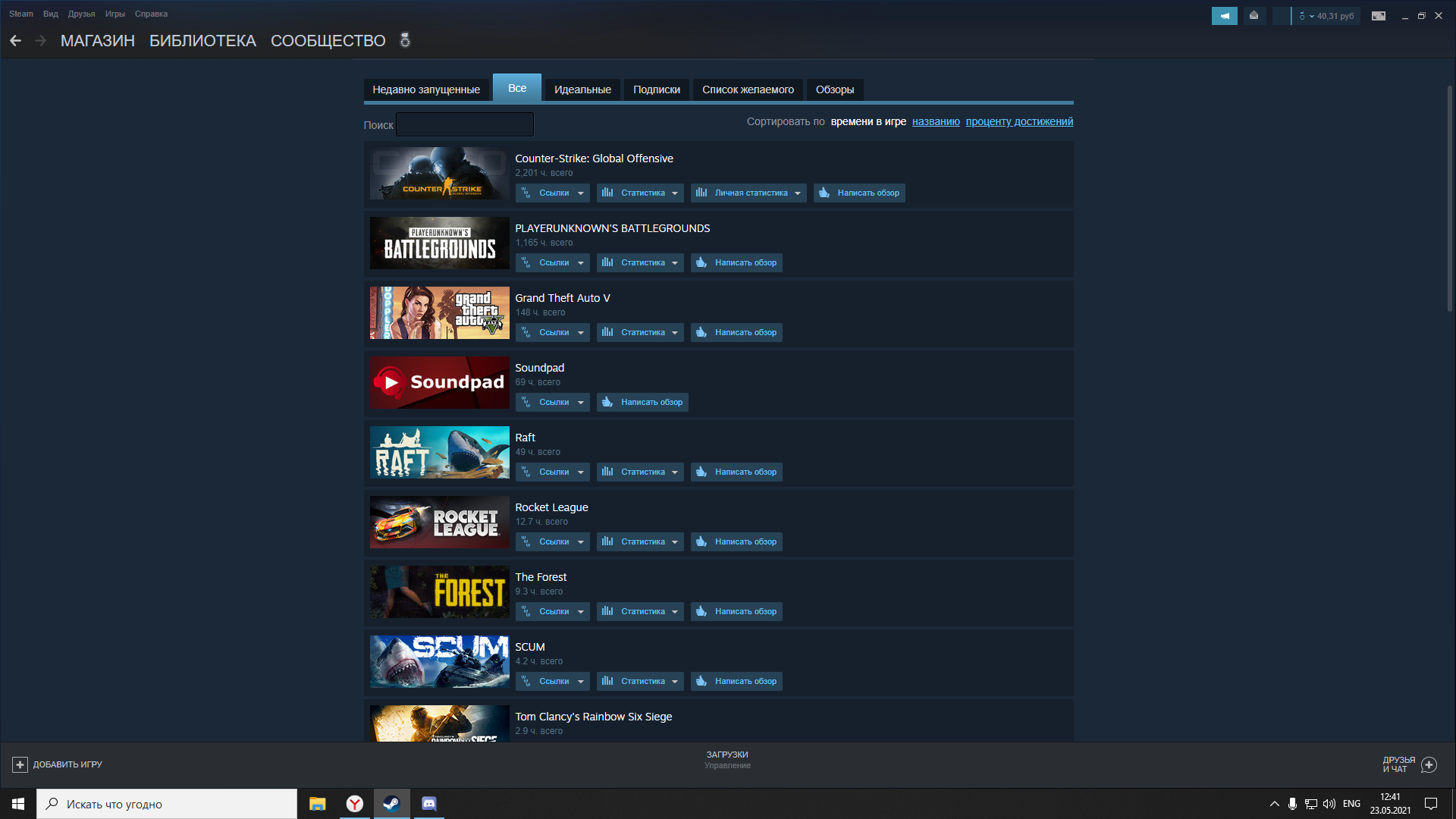Click the games Поиск input field
Image resolution: width=1456 pixels, height=819 pixels.
pyautogui.click(x=465, y=124)
